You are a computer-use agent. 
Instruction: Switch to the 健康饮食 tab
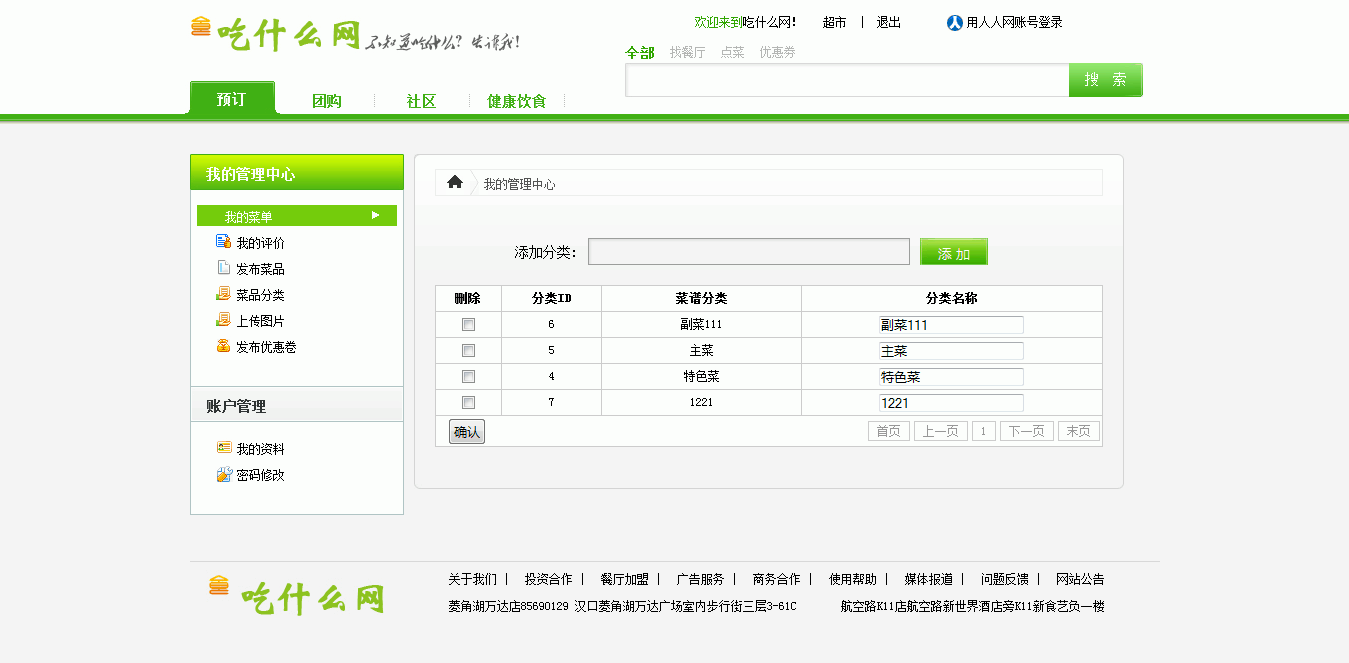click(x=517, y=101)
